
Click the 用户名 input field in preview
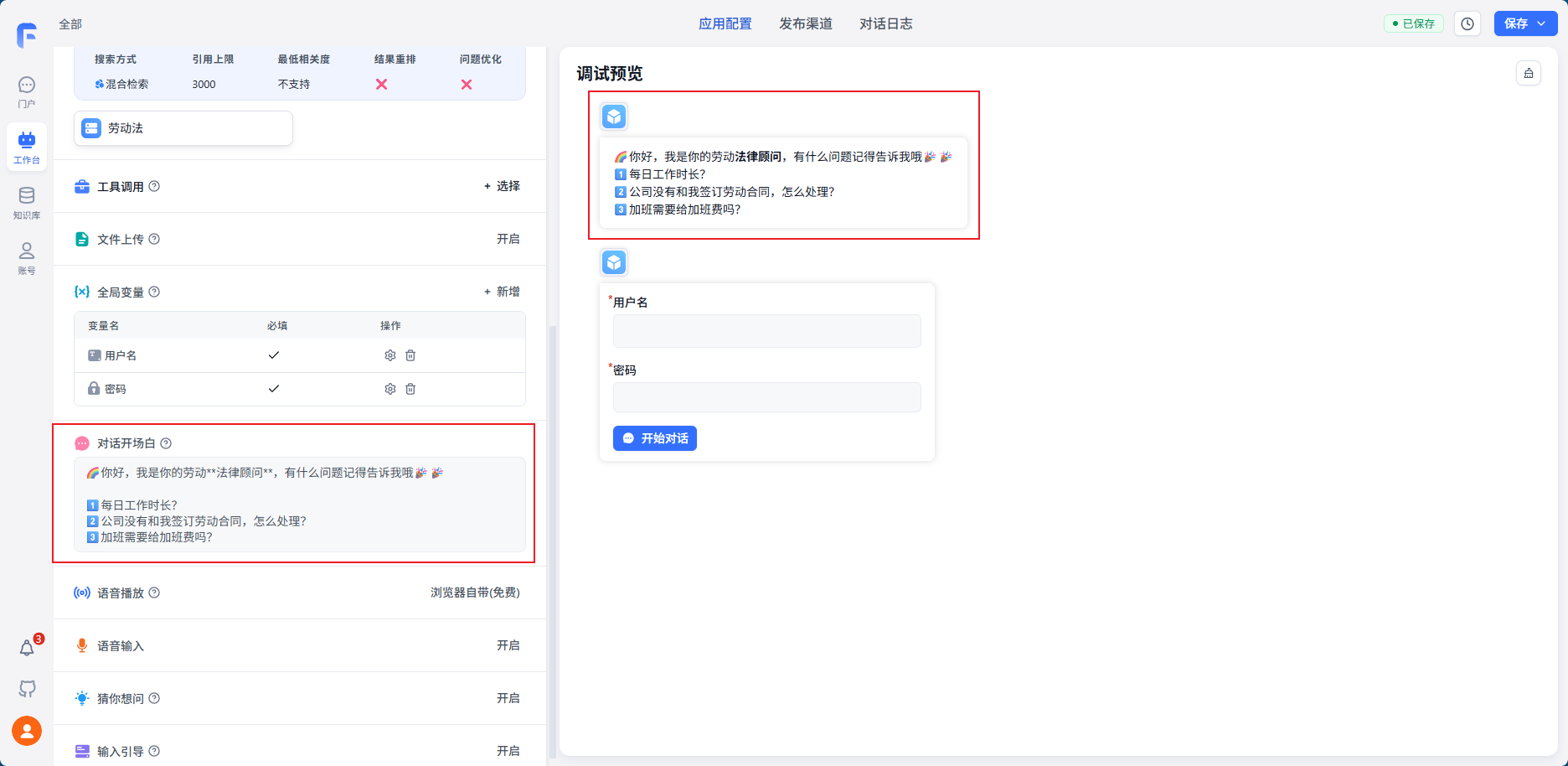click(766, 331)
